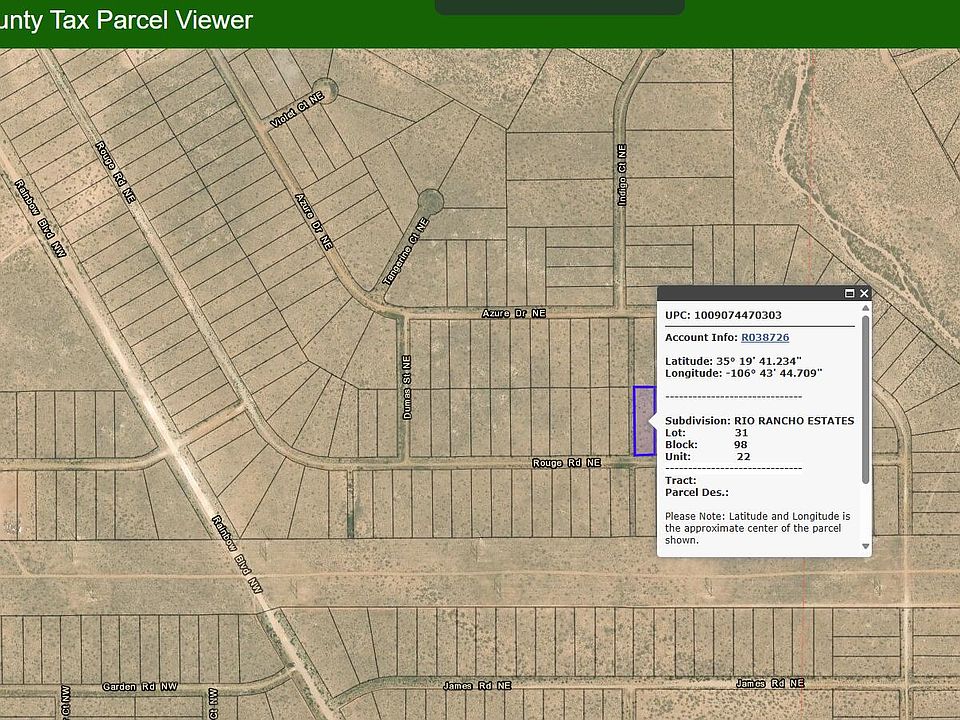Click the UPC number in popup
Screen dimensions: 960x720
click(738, 316)
